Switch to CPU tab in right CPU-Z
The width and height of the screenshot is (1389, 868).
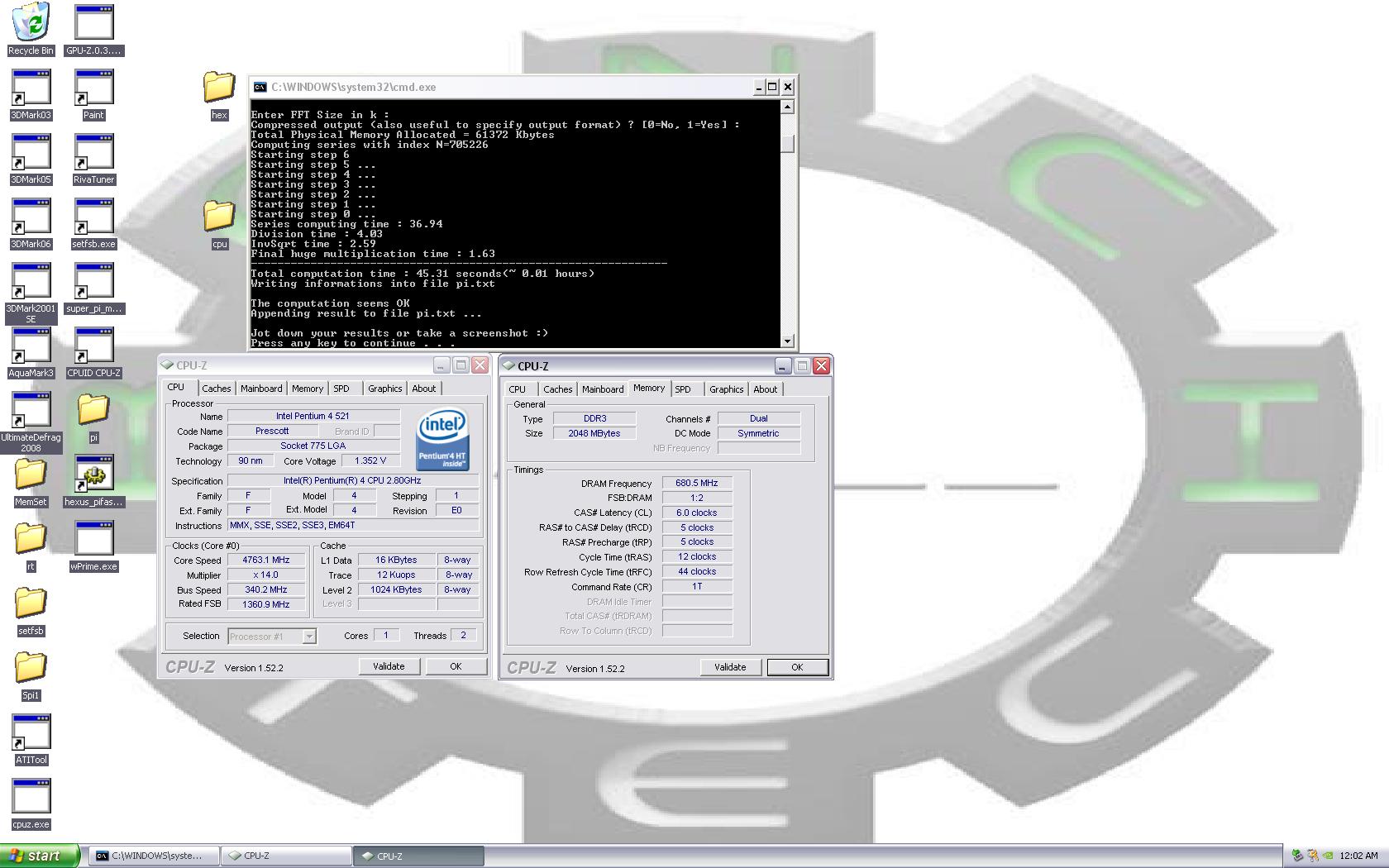coord(518,389)
